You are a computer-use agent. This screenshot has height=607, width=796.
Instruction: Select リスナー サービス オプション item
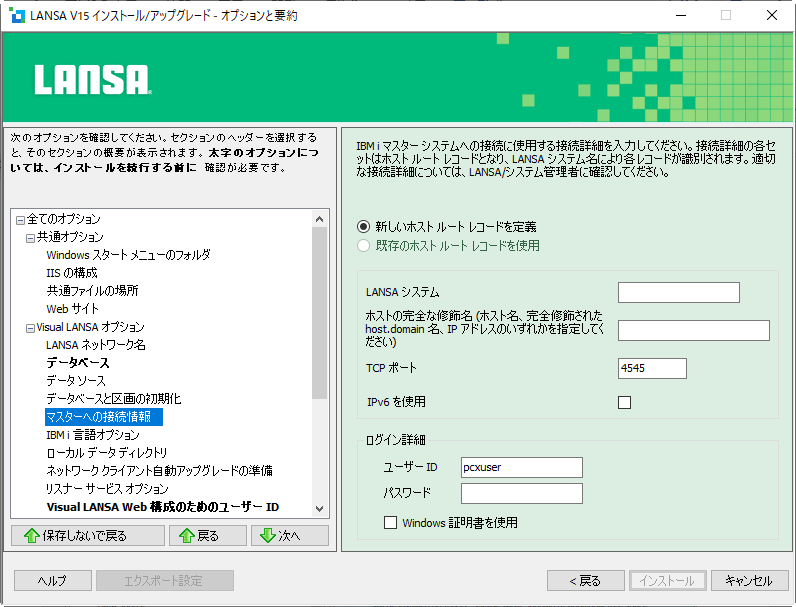pyautogui.click(x=107, y=489)
